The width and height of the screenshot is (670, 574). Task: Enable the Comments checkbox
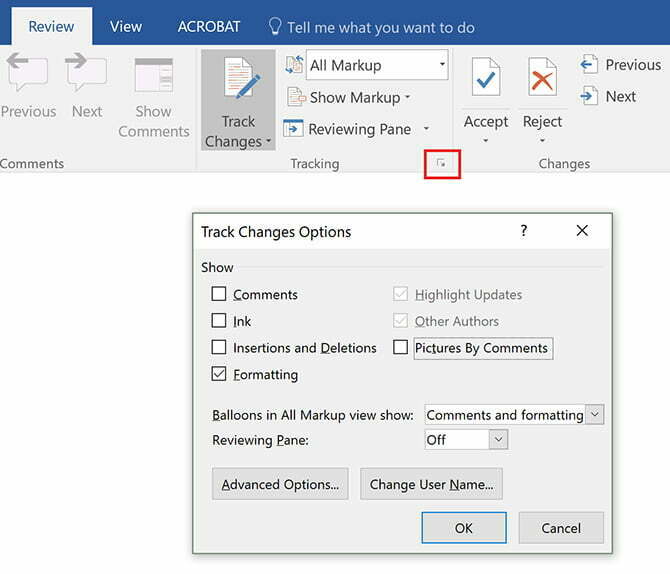(x=219, y=294)
